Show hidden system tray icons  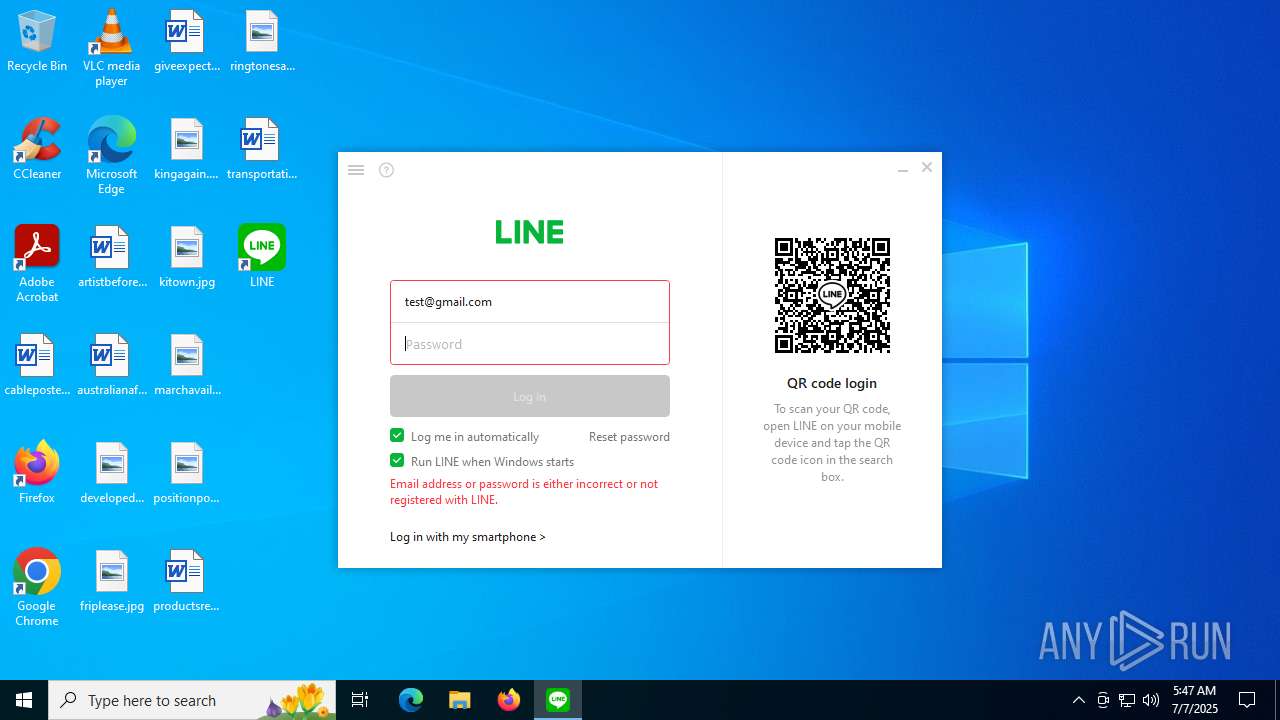(x=1079, y=700)
